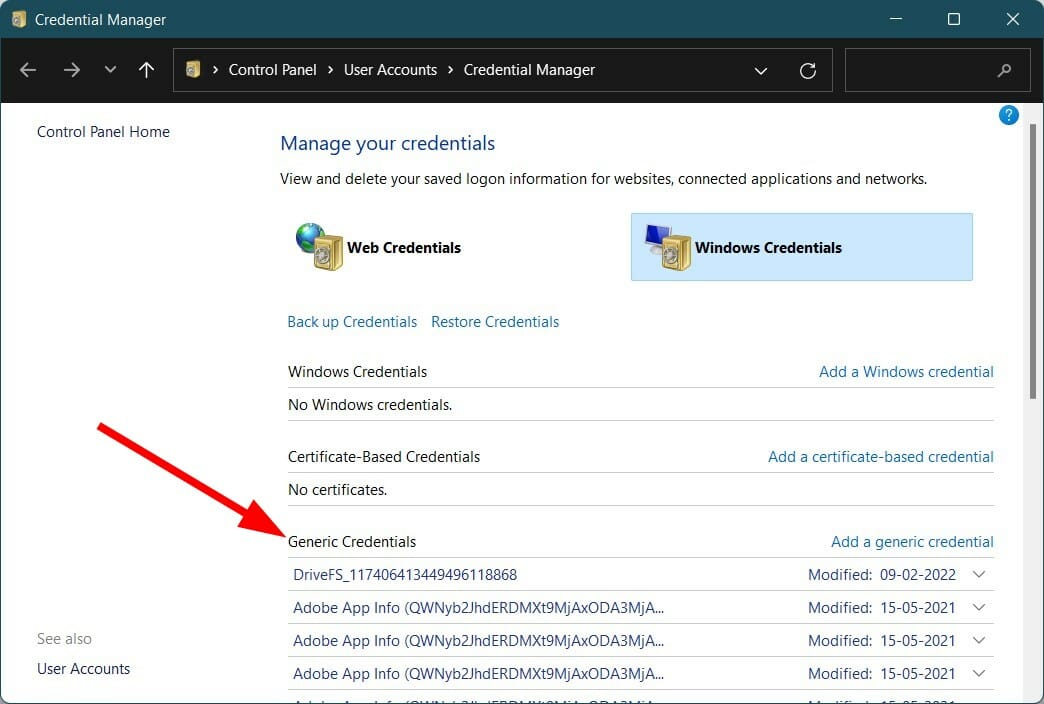Navigate to User Accounts via breadcrumb
Image resolution: width=1044 pixels, height=704 pixels.
click(x=390, y=69)
